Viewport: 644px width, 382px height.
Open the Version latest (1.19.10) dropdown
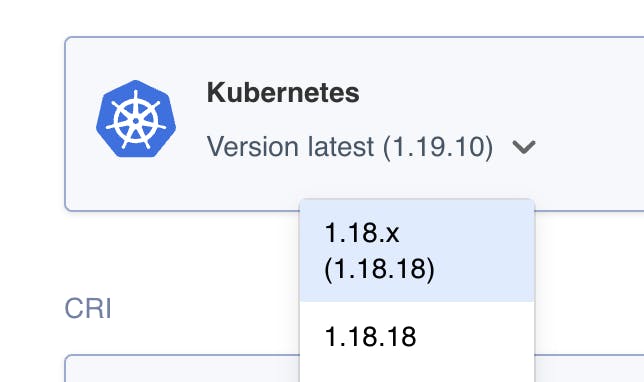pyautogui.click(x=371, y=147)
